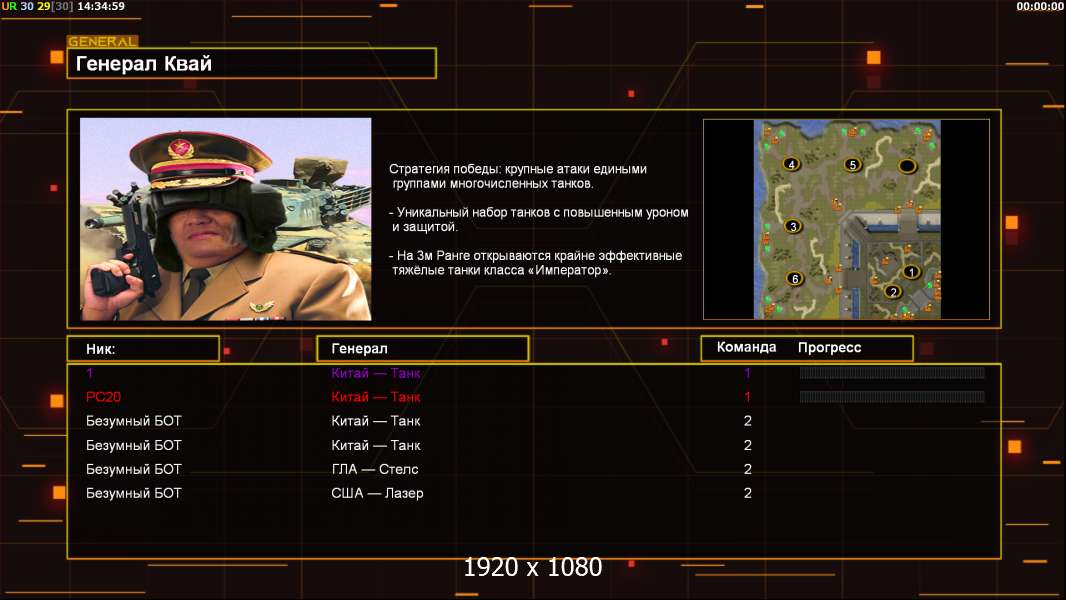Screen dimensions: 1066x600
Task: Click General Kwai's portrait image
Action: [226, 219]
